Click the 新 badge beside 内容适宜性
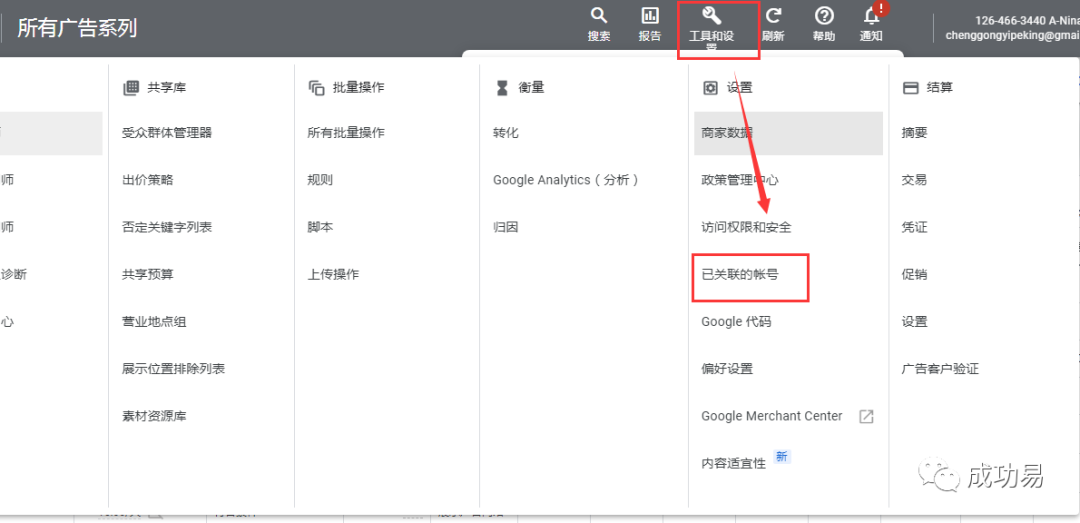The width and height of the screenshot is (1080, 523). tap(781, 456)
